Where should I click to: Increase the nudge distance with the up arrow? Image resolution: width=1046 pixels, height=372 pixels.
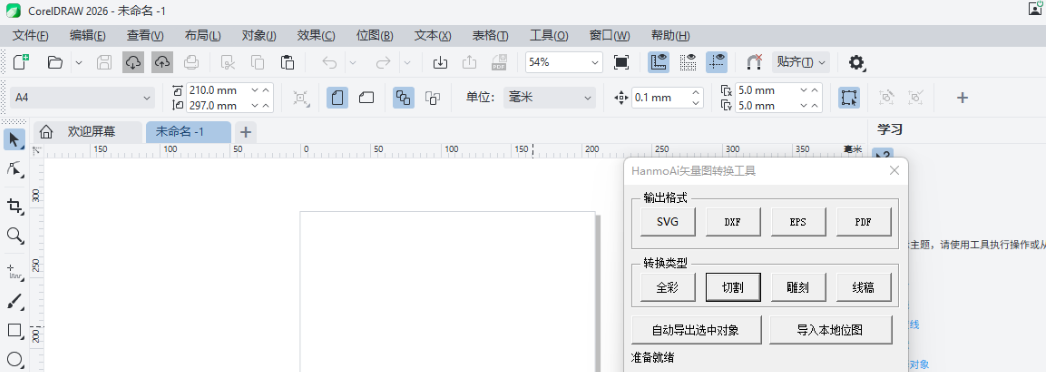pyautogui.click(x=696, y=93)
